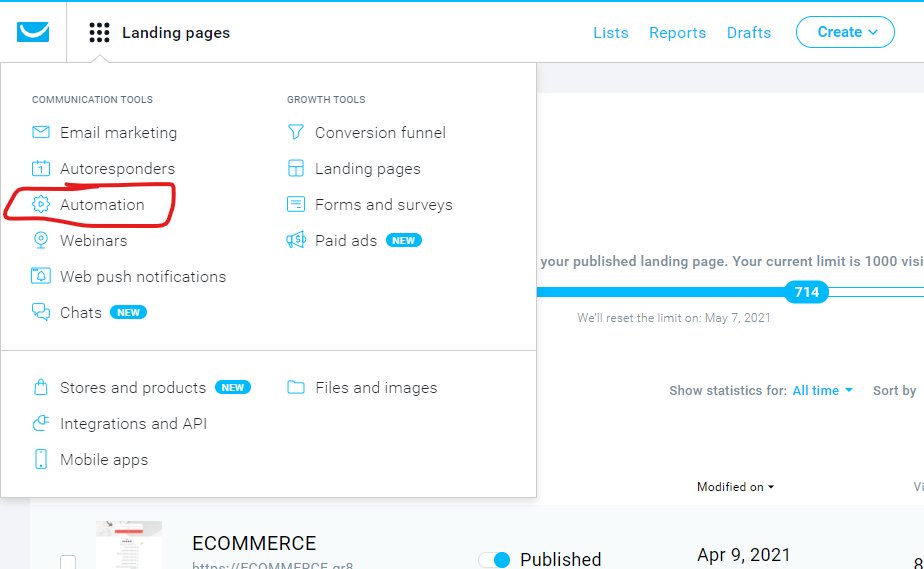Click the Webinars webcam icon
This screenshot has height=569, width=924.
[41, 240]
